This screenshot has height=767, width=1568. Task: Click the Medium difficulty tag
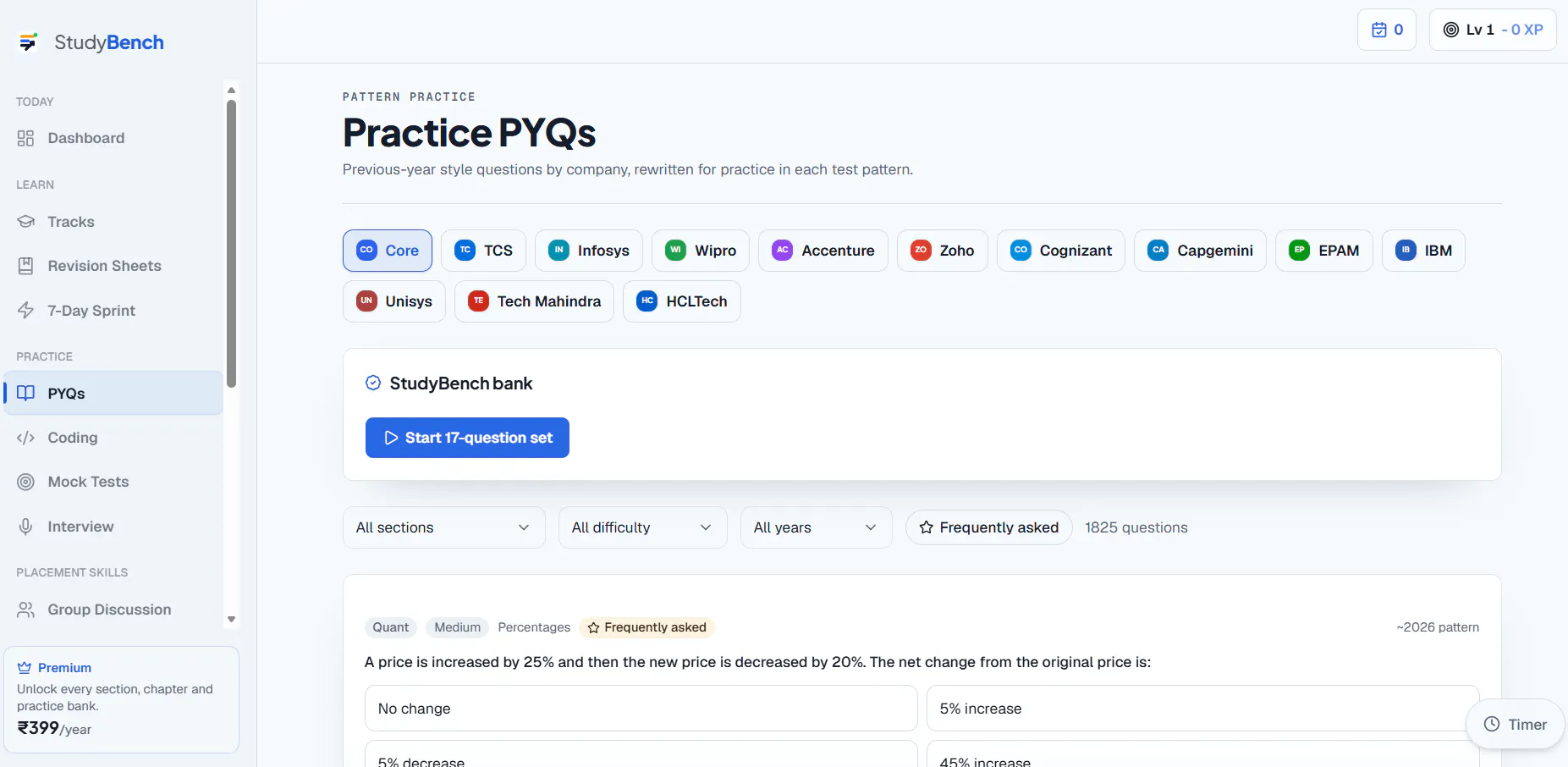[458, 627]
